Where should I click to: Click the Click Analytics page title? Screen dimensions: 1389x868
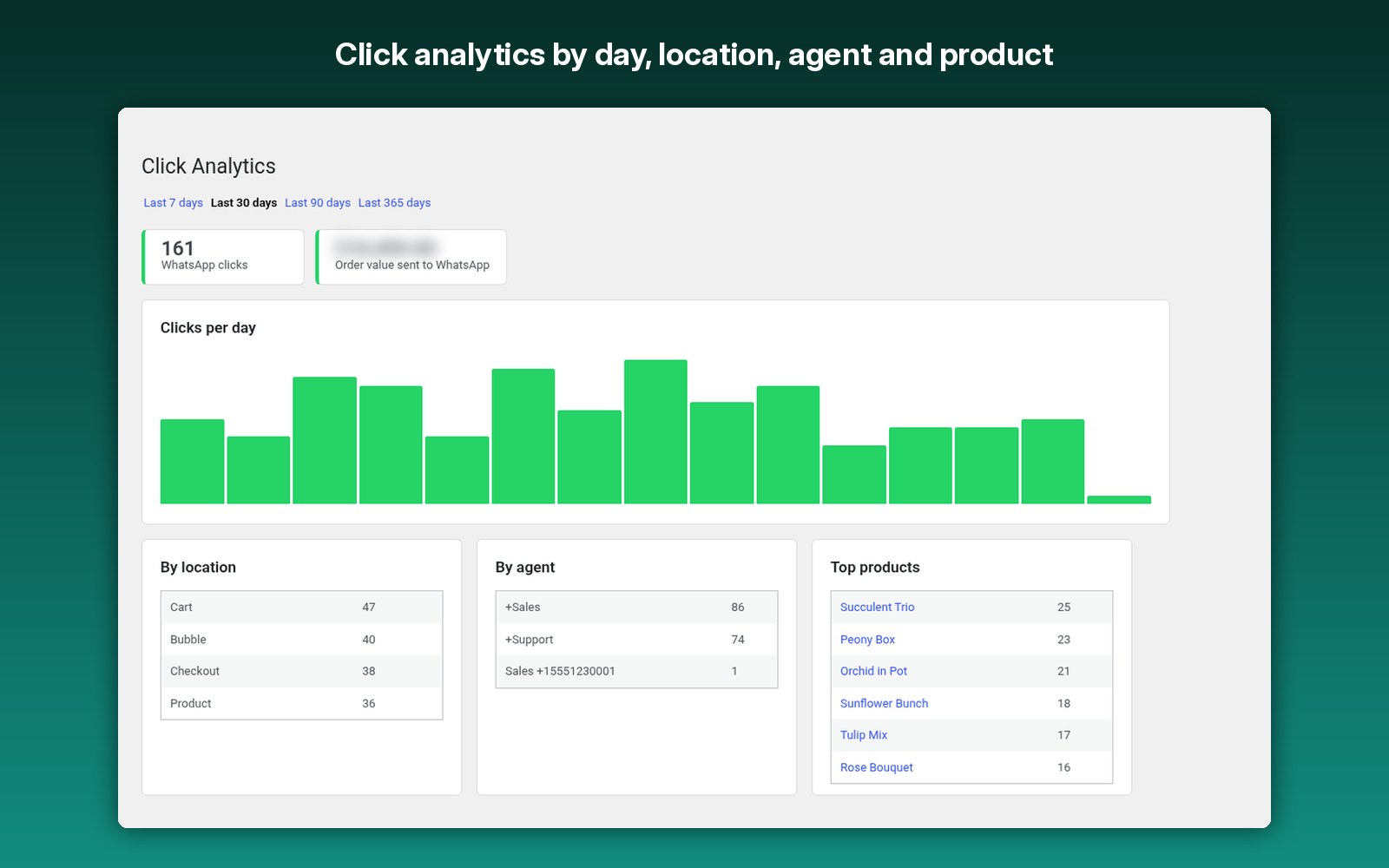click(208, 167)
